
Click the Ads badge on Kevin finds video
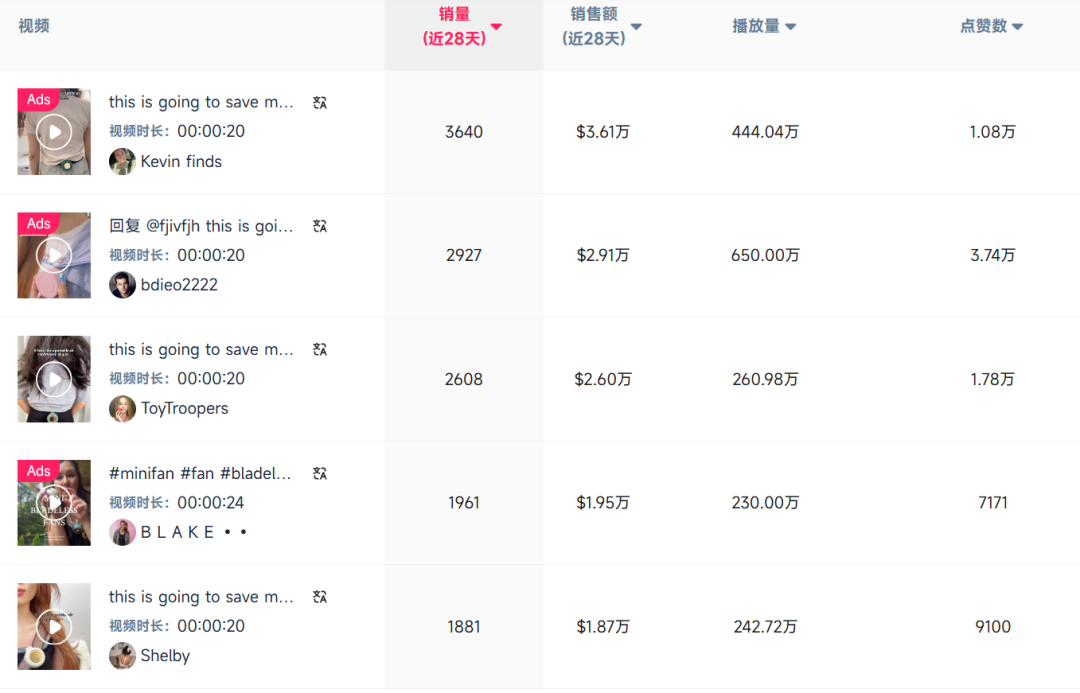pyautogui.click(x=38, y=99)
